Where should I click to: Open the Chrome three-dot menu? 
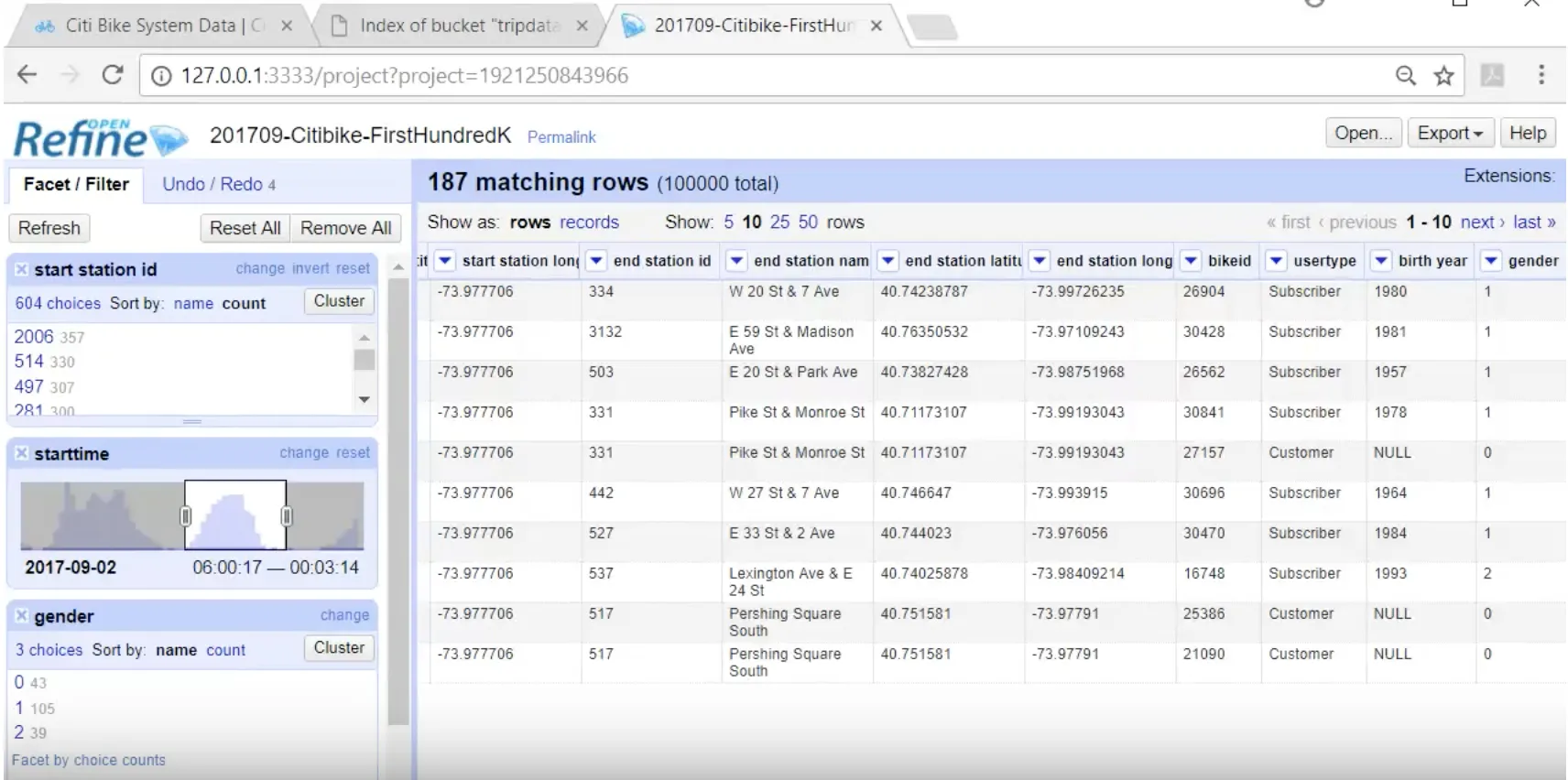tap(1541, 75)
